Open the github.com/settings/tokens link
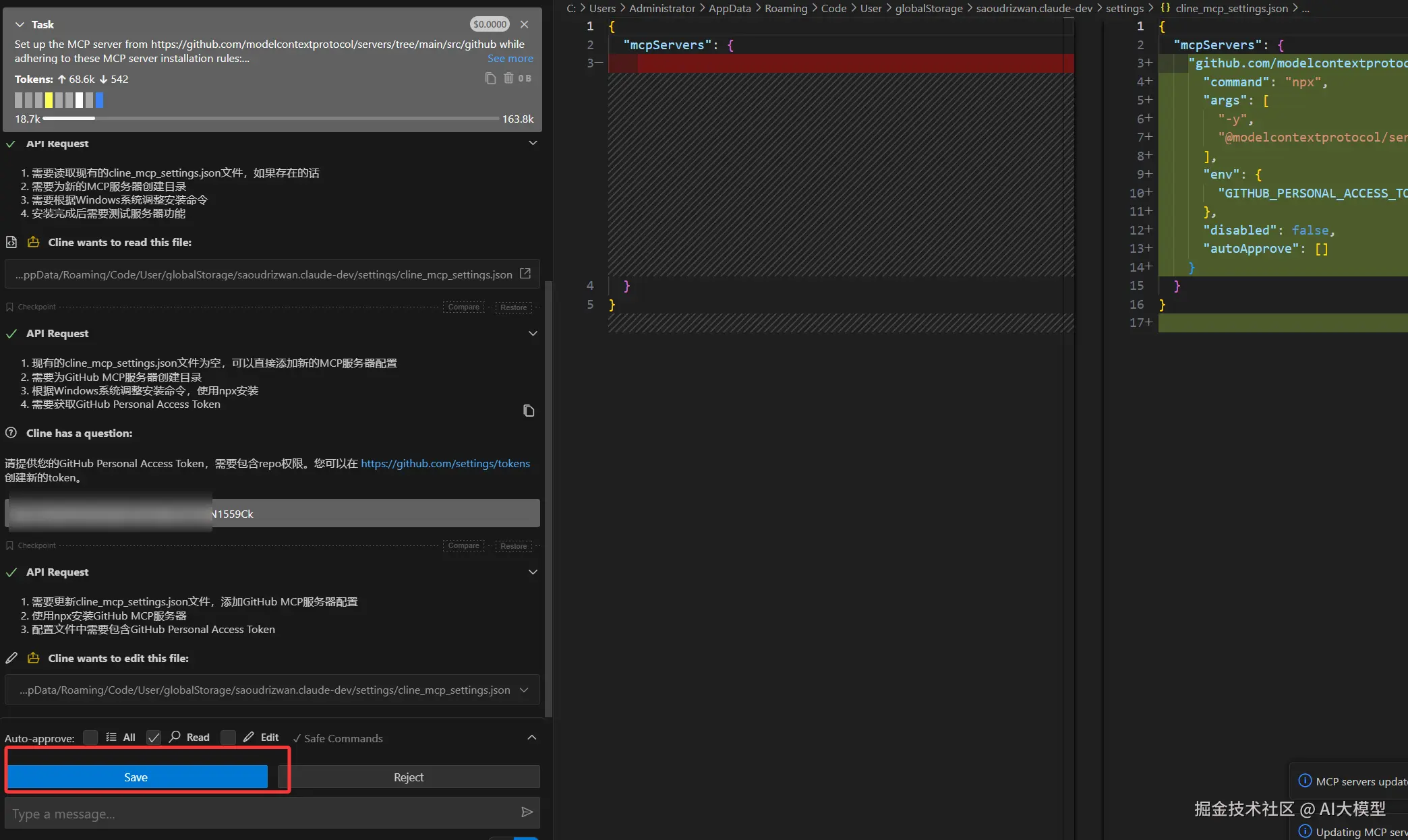1408x840 pixels. tap(445, 463)
